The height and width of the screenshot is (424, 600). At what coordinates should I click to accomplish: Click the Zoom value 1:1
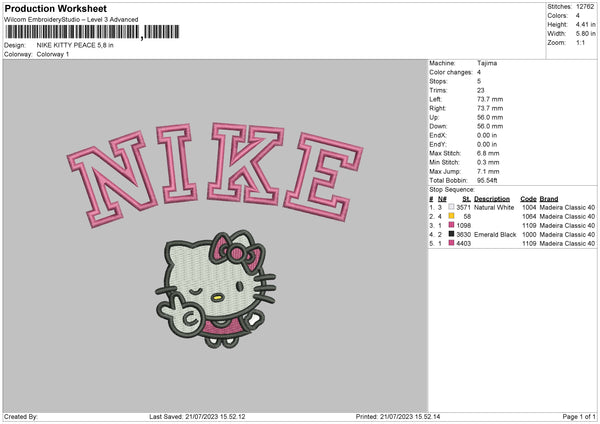coord(580,43)
